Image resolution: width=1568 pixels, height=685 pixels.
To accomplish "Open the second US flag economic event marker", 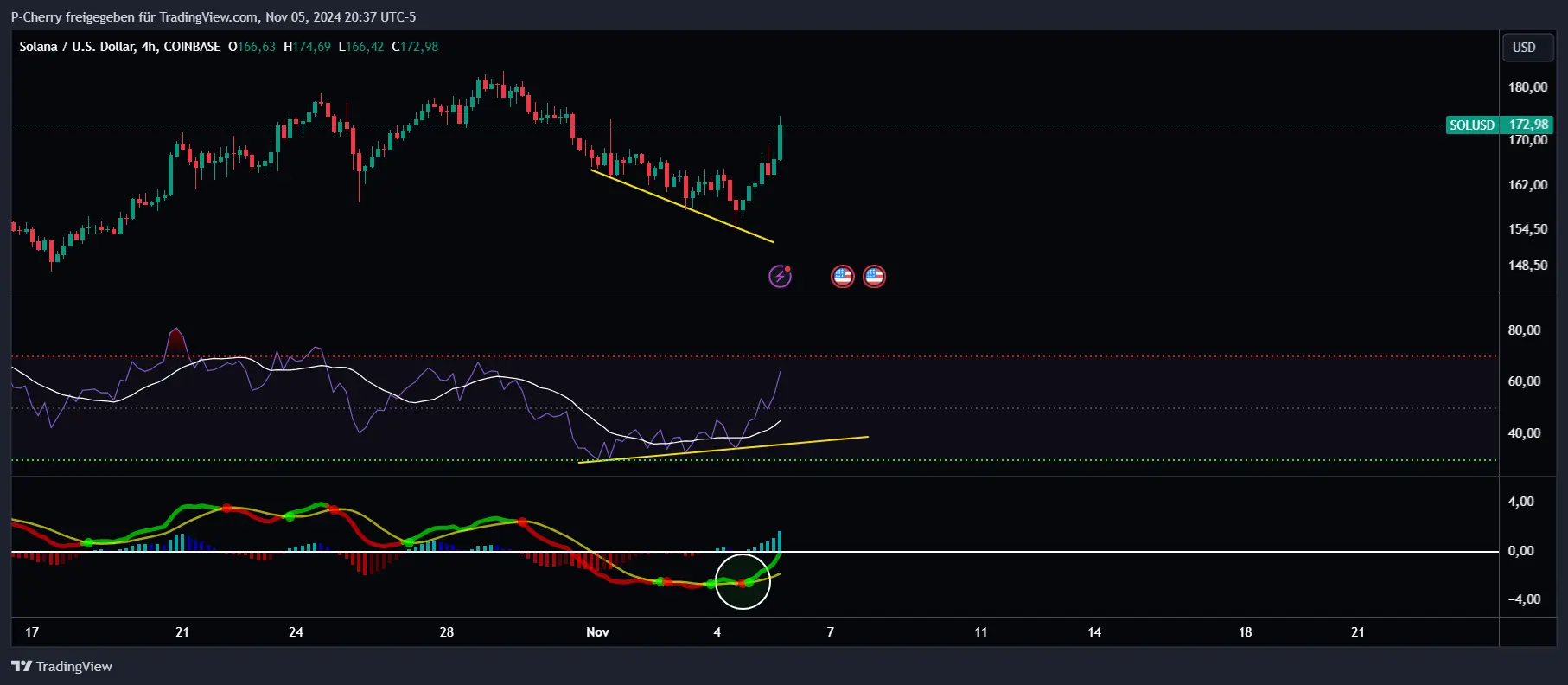I will [x=874, y=276].
